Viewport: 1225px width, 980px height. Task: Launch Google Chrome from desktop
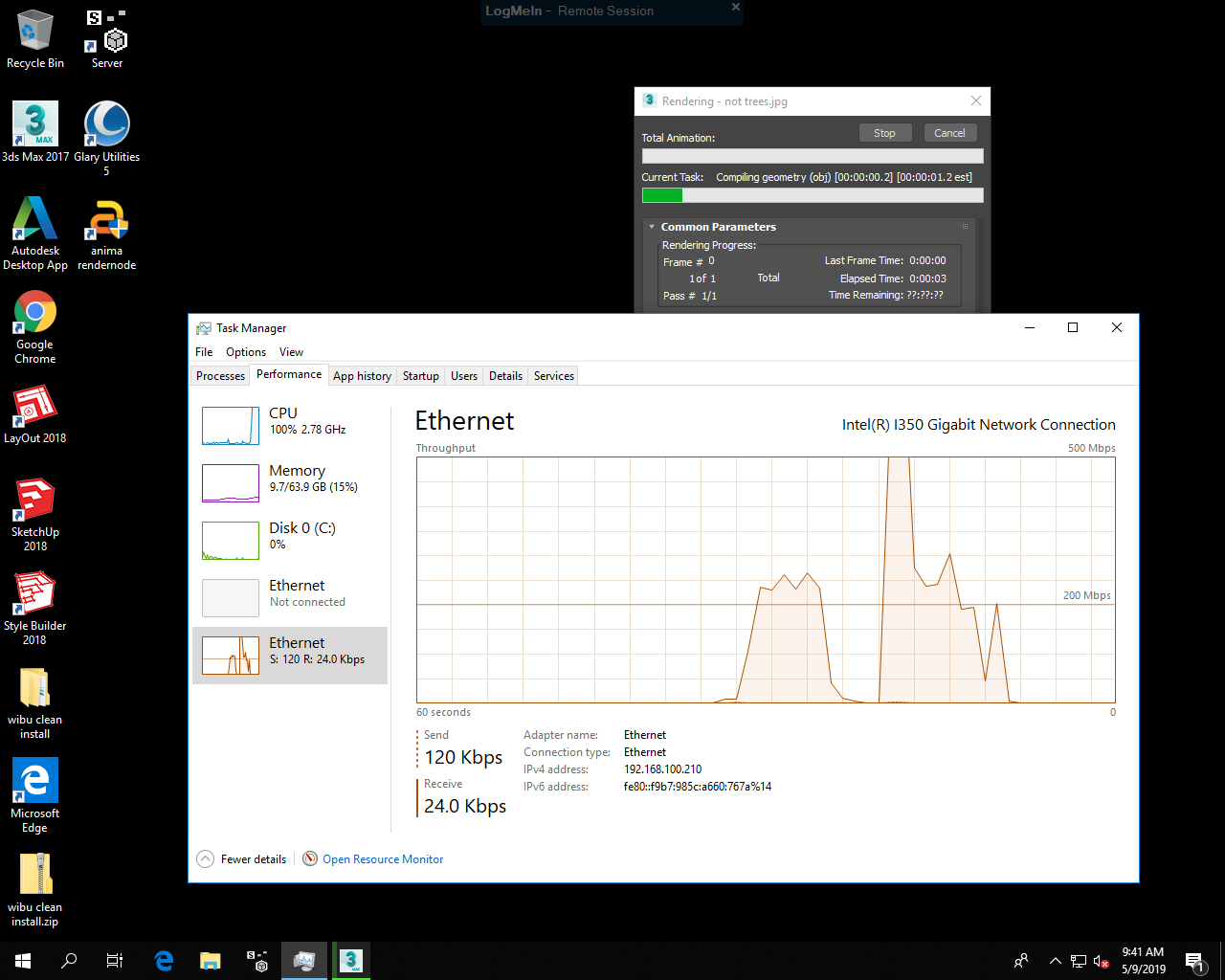click(35, 327)
